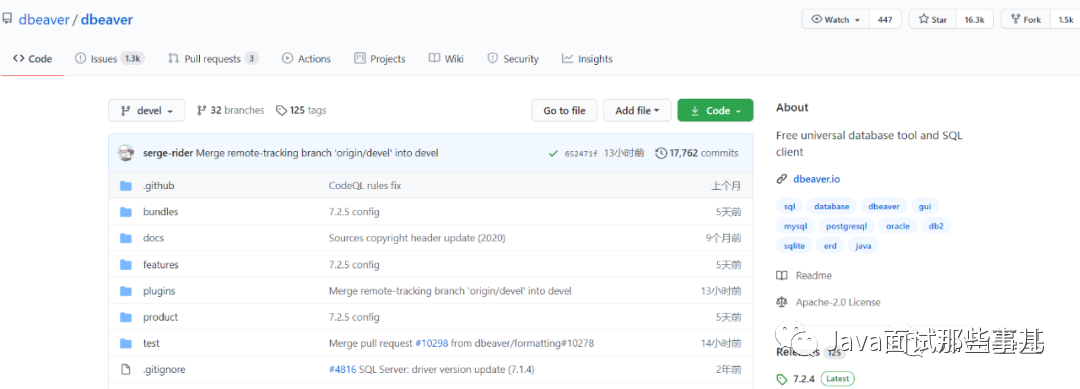The height and width of the screenshot is (389, 1080).
Task: Click the green commit status checkmark
Action: [x=553, y=154]
